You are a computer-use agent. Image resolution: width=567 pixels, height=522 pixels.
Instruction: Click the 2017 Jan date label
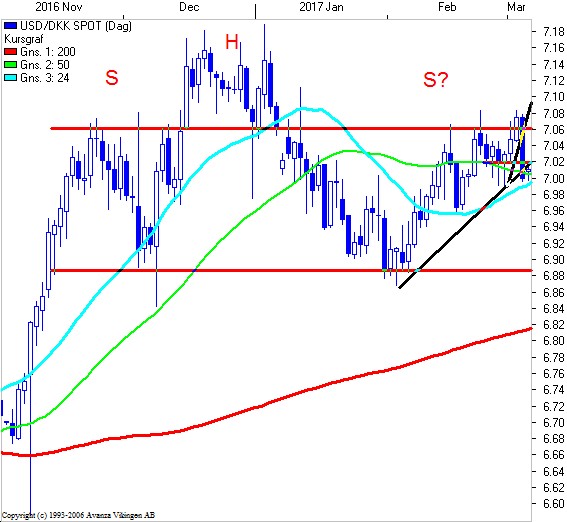tap(321, 7)
